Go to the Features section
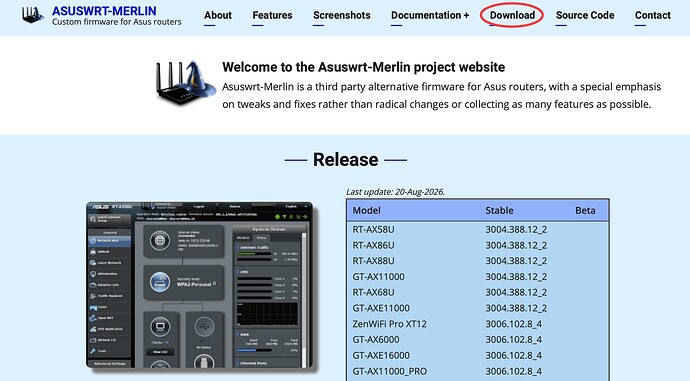Screen dimensions: 690x381 [x=272, y=15]
